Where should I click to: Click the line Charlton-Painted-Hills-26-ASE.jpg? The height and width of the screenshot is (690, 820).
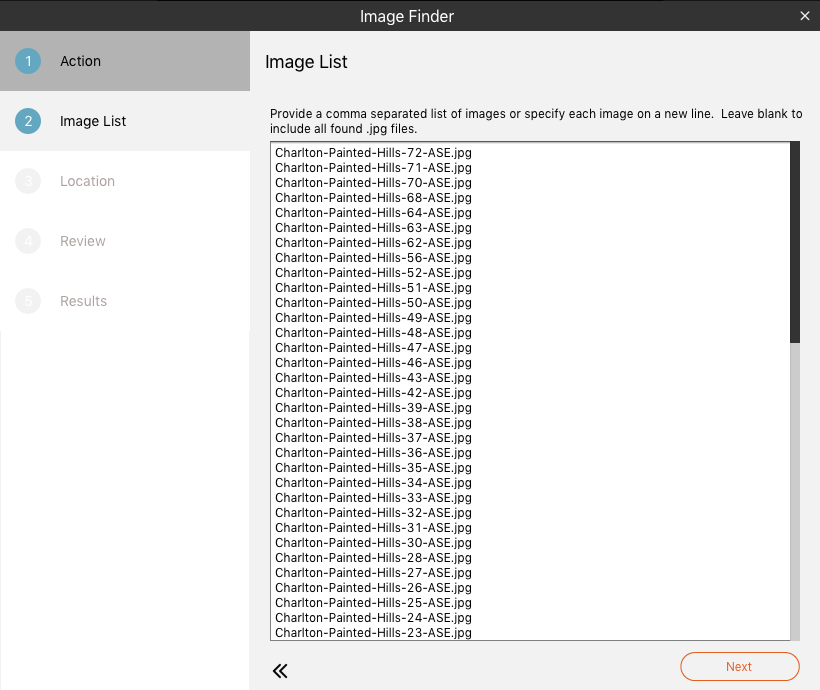pos(373,588)
